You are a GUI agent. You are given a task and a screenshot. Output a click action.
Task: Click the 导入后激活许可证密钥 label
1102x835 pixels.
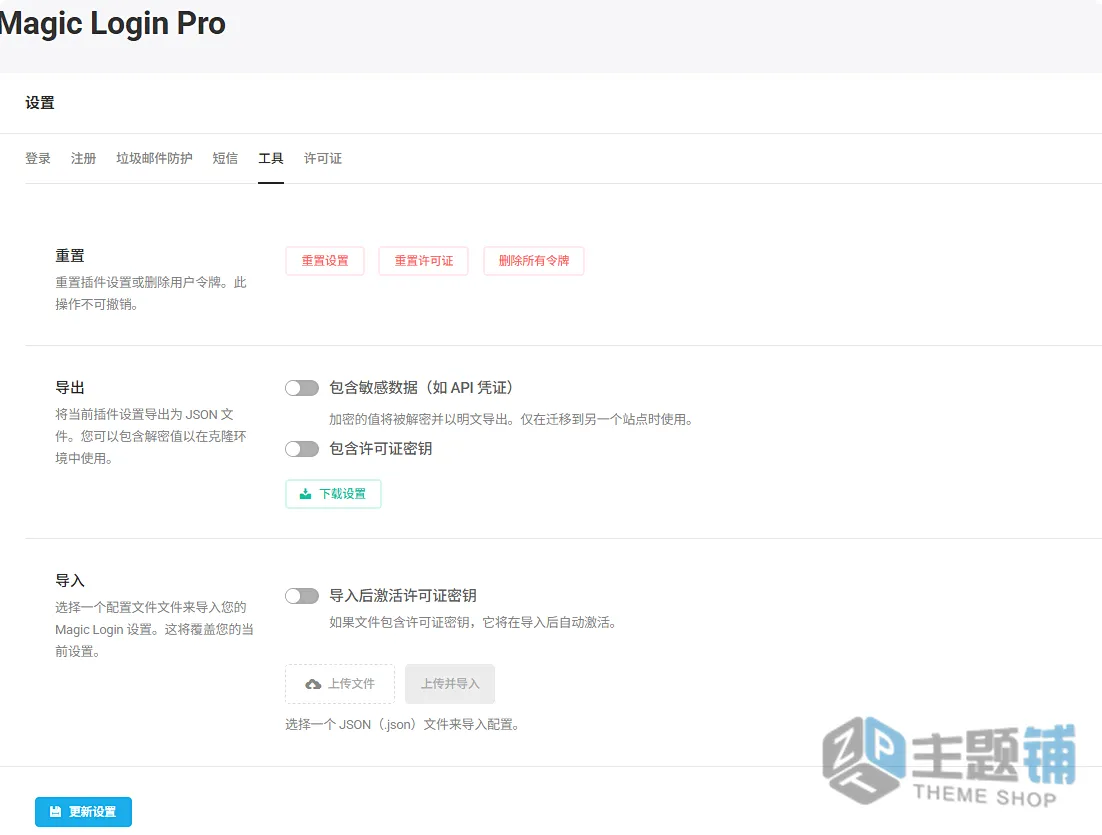point(403,595)
